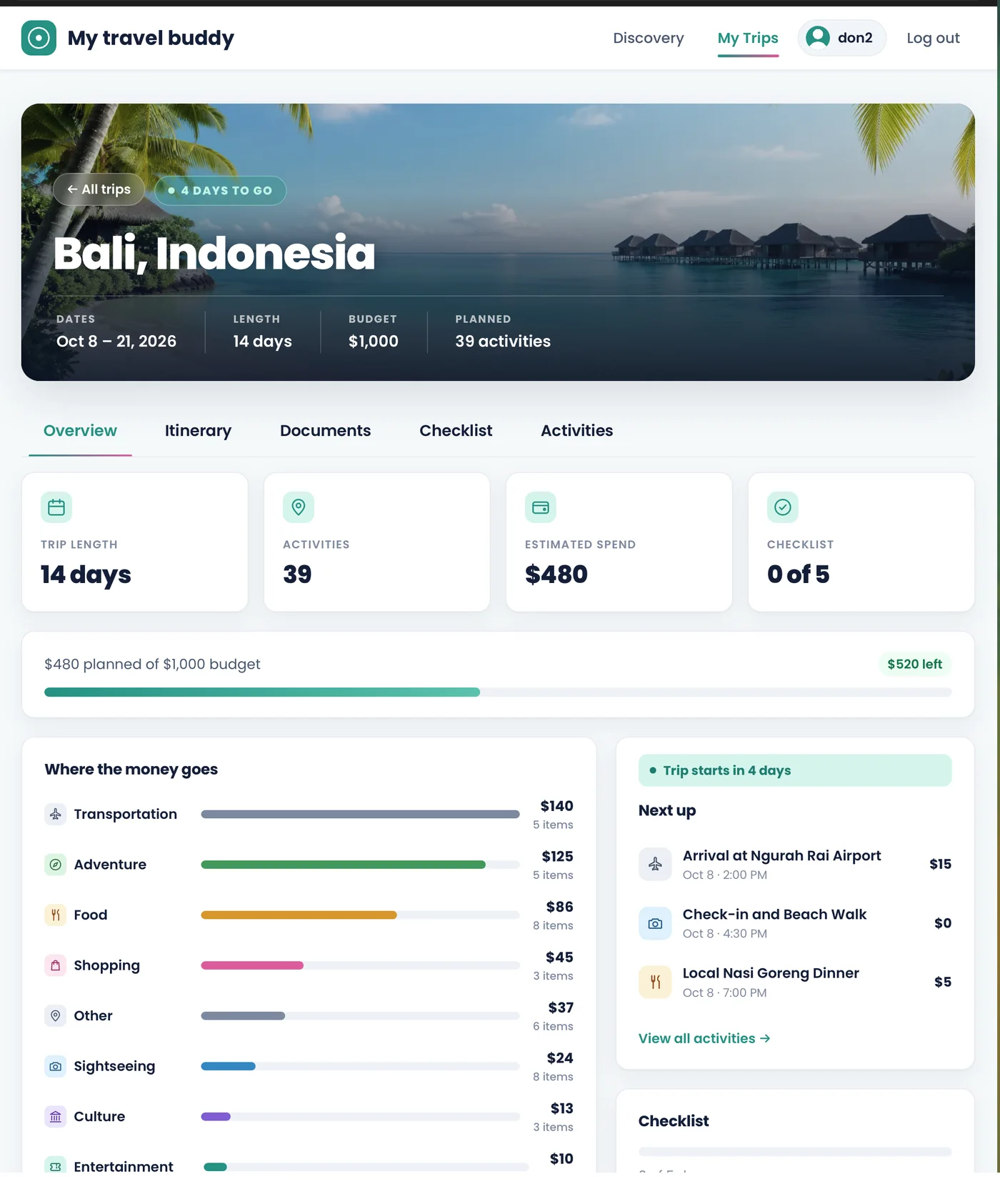Click the Arrival at Ngurah Rai Airport entry
1000x1204 pixels.
click(795, 864)
